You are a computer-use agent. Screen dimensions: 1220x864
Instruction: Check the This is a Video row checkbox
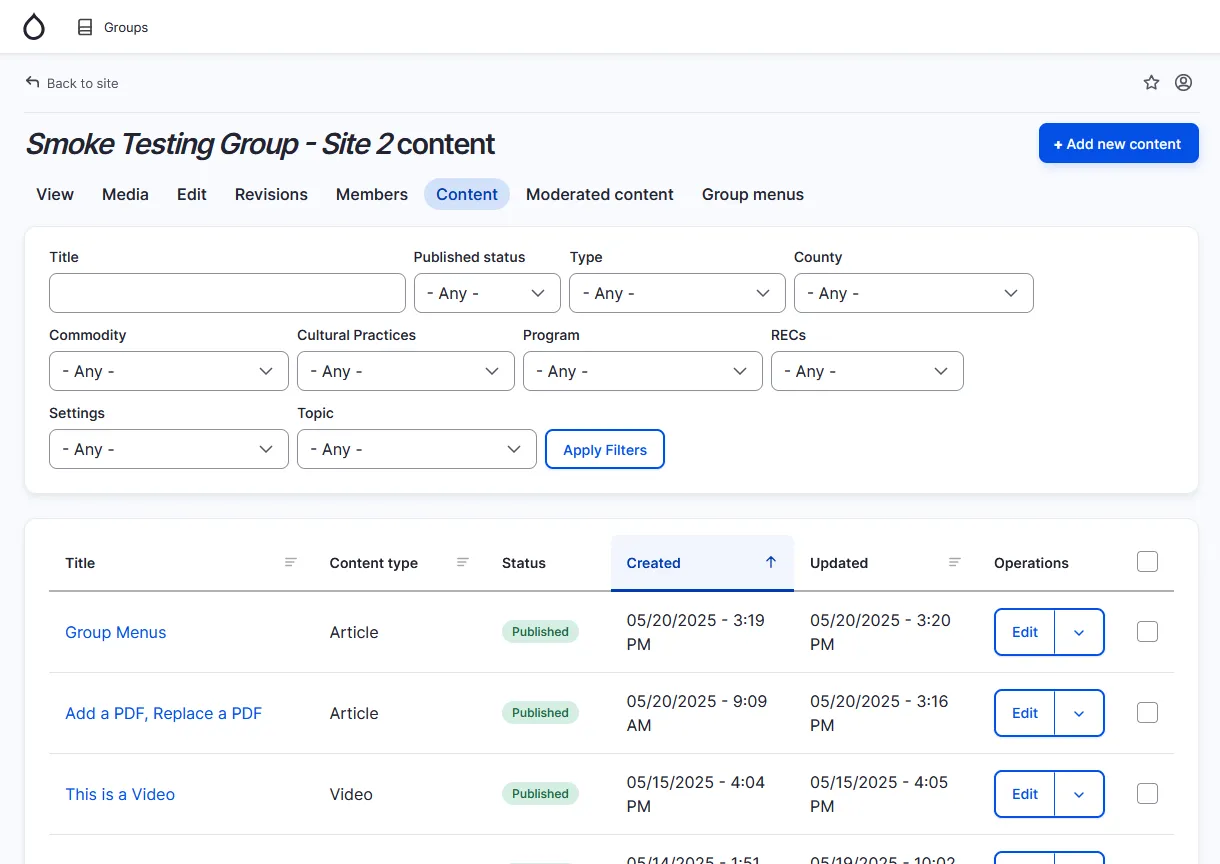1148,794
